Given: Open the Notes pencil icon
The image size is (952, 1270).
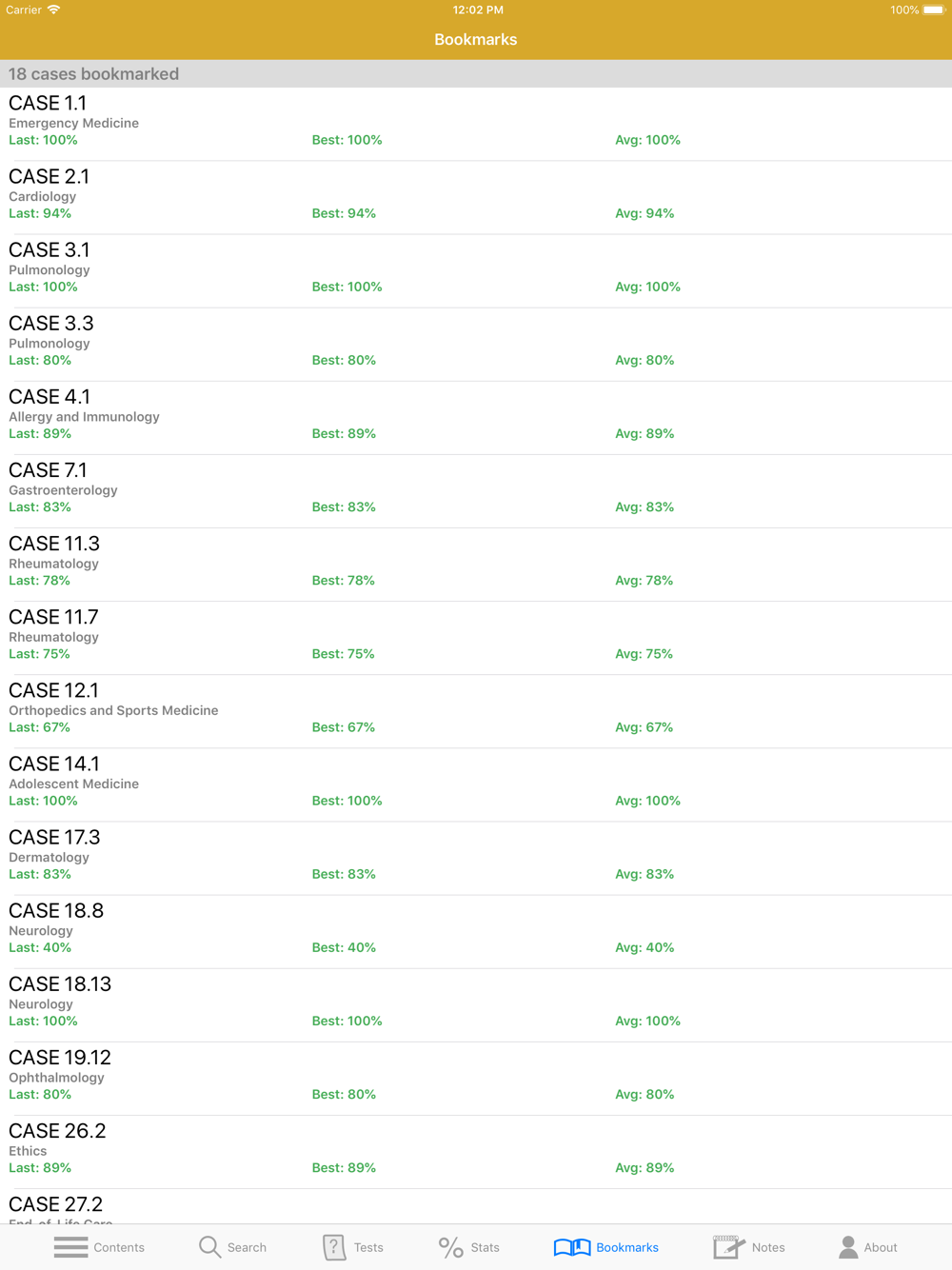Looking at the screenshot, I should (x=728, y=1247).
